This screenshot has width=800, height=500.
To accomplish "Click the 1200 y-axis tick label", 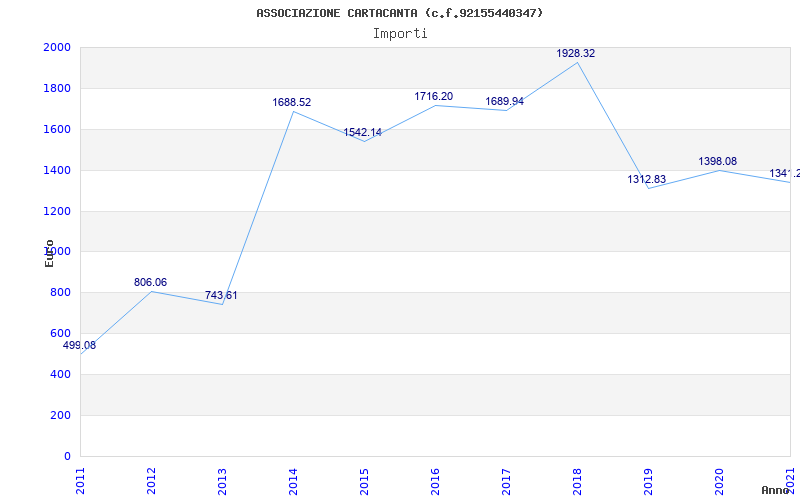I will (57, 211).
